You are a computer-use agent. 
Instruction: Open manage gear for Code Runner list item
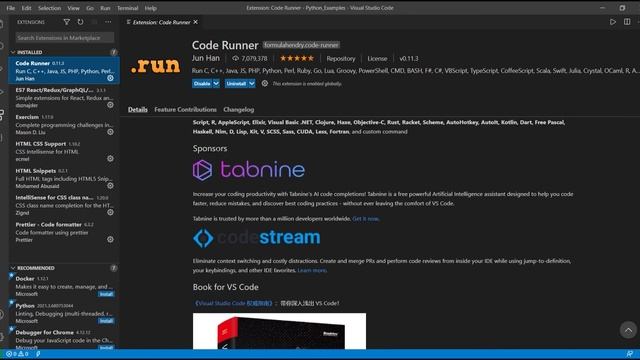pos(110,78)
